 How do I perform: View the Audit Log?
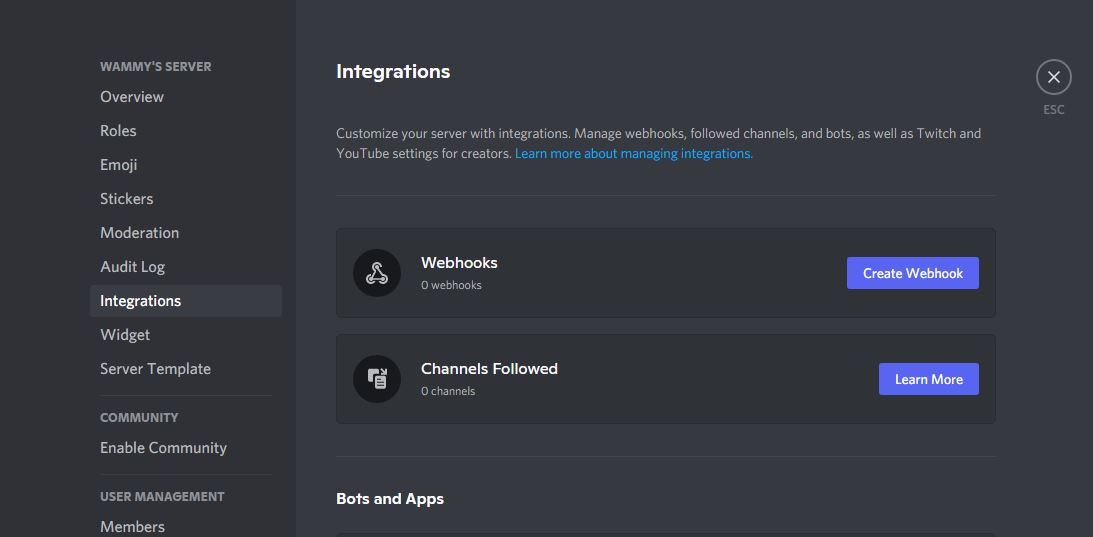185,267
